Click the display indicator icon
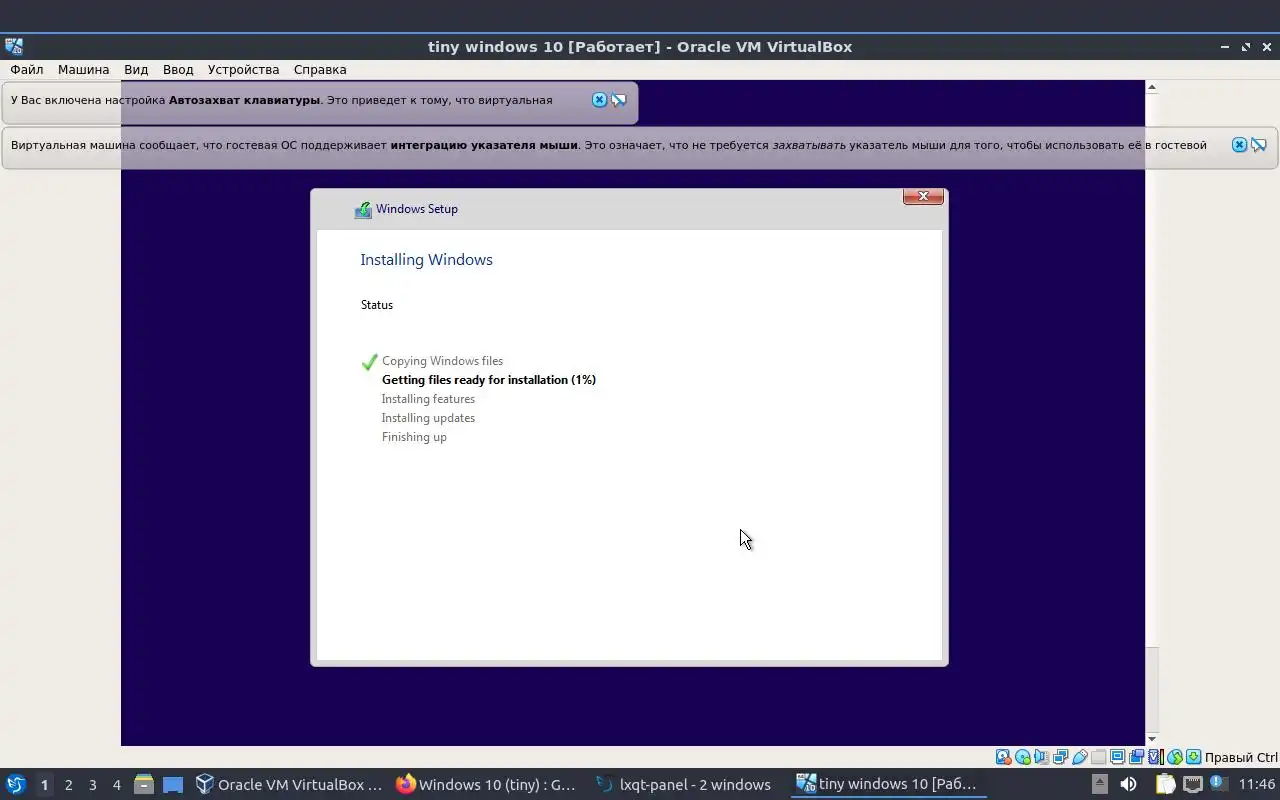 [1118, 757]
